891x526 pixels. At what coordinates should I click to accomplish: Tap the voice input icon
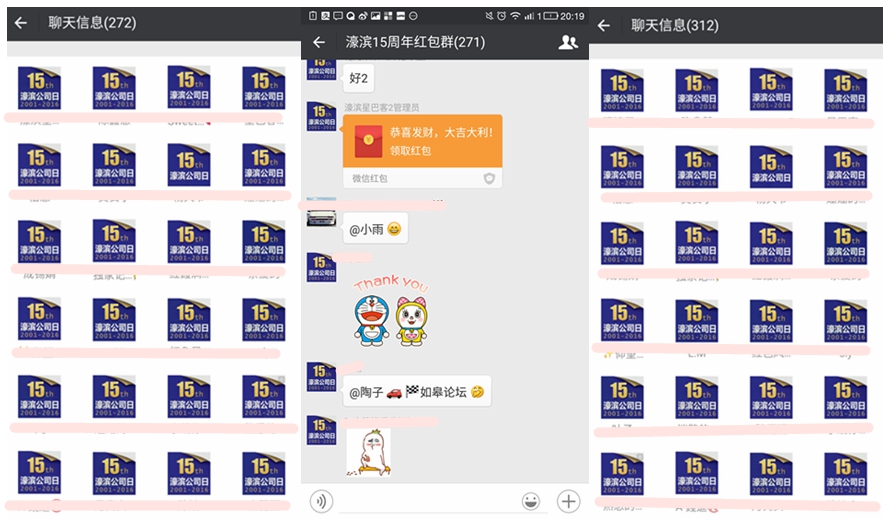[321, 502]
